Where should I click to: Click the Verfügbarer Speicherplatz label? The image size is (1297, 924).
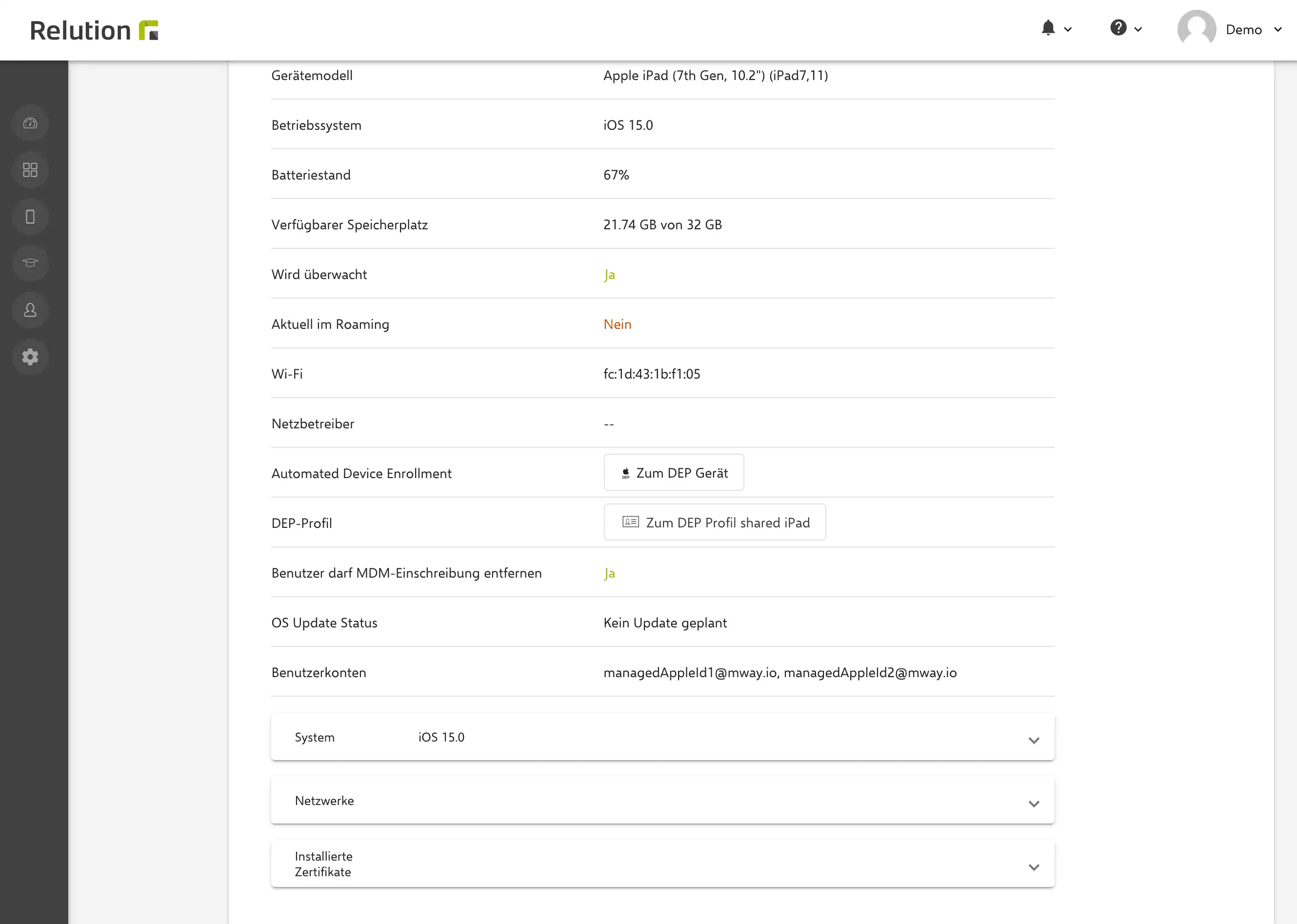coord(349,225)
